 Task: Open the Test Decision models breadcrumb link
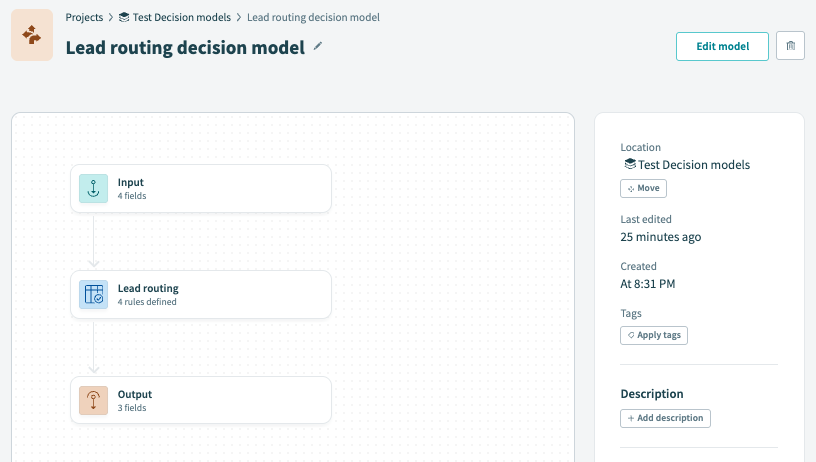[x=182, y=17]
